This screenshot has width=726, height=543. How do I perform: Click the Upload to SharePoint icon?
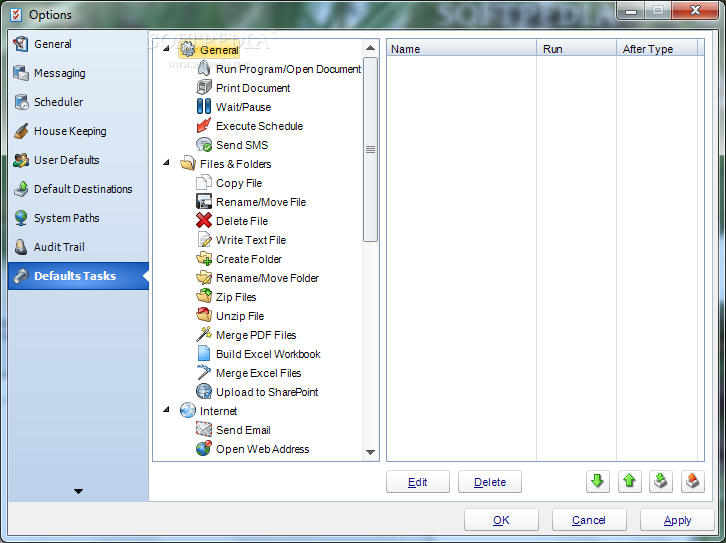pyautogui.click(x=204, y=392)
